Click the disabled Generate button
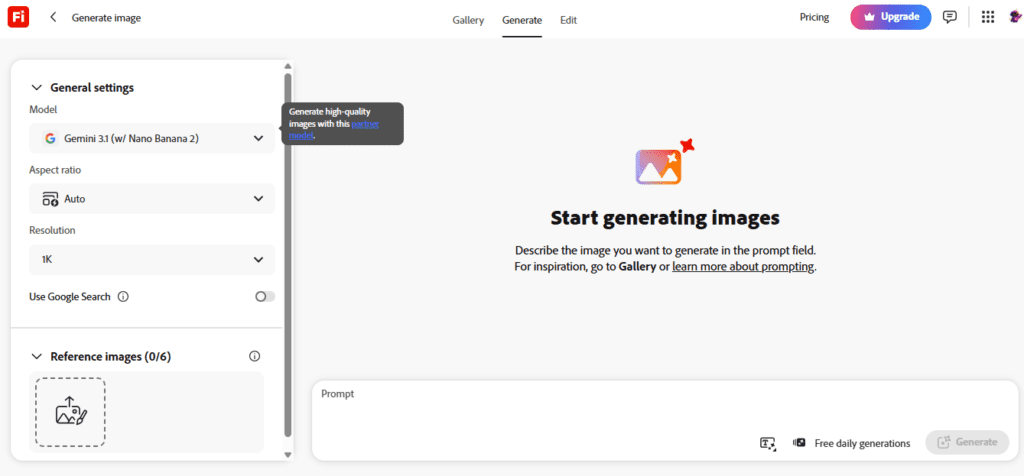Screen dimensions: 1024x476 pos(967,442)
